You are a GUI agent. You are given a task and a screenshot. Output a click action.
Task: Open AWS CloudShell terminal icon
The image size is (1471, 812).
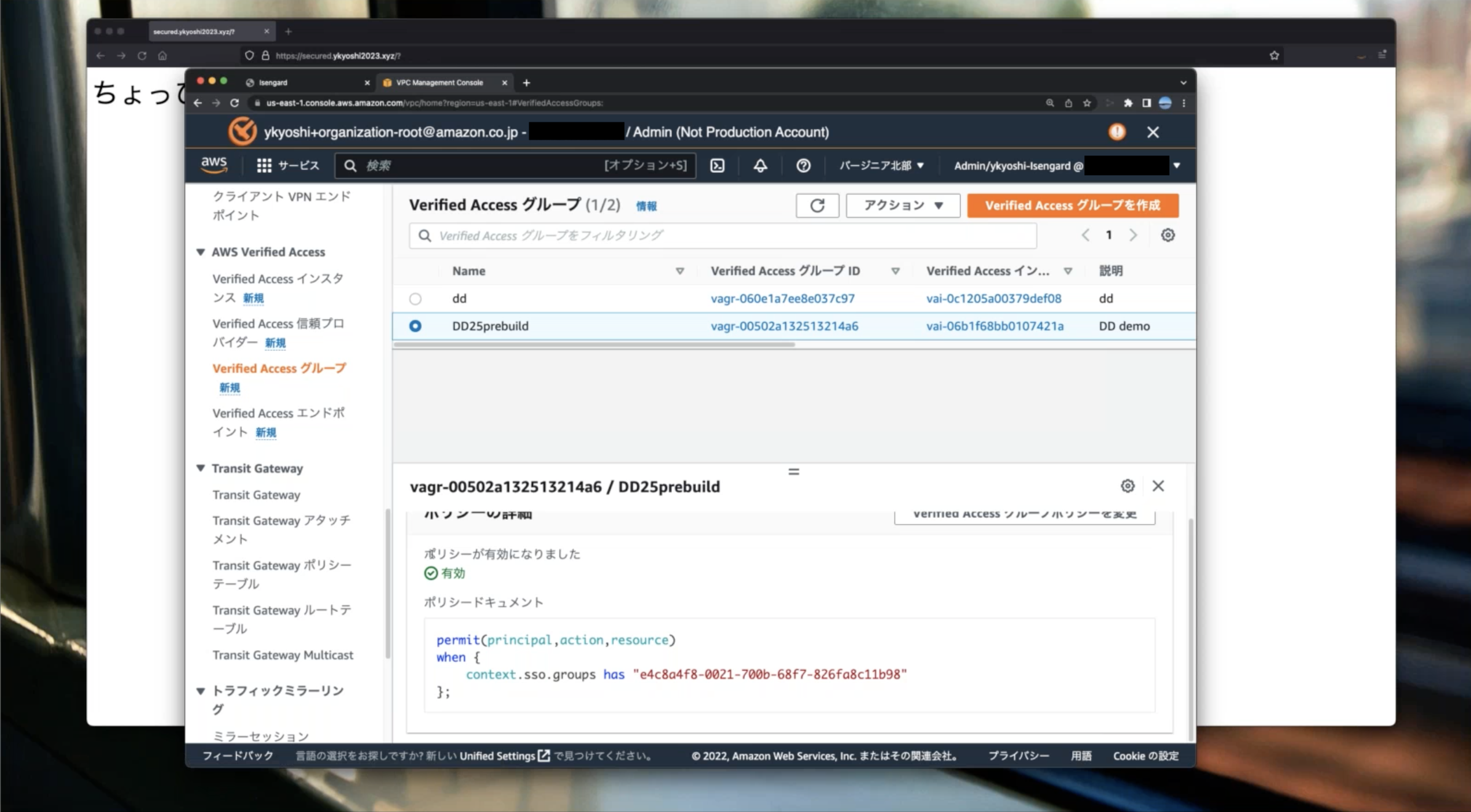click(717, 165)
